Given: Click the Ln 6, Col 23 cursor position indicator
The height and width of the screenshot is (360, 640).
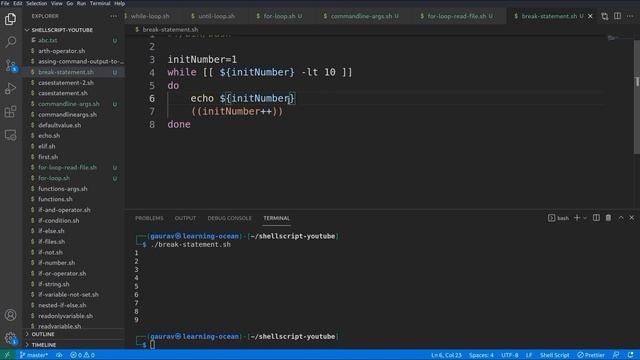Looking at the screenshot, I should 446,355.
